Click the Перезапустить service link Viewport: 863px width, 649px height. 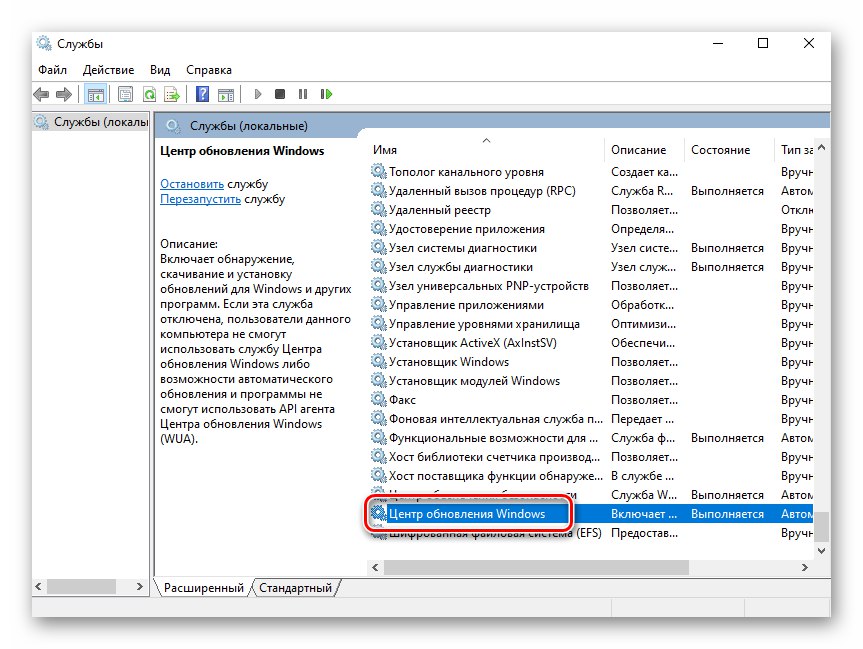click(200, 199)
